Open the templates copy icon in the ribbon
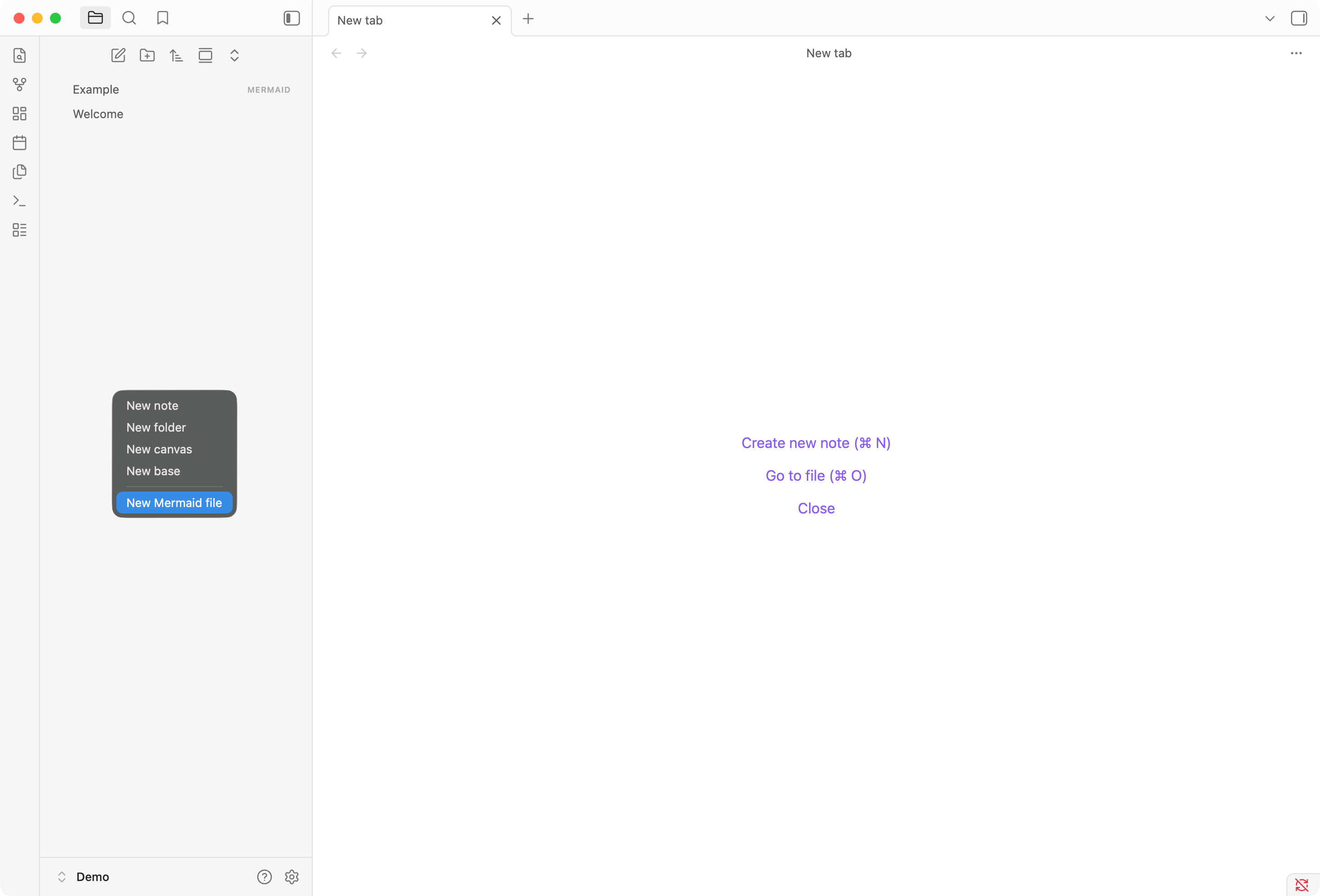Viewport: 1320px width, 896px height. [19, 172]
